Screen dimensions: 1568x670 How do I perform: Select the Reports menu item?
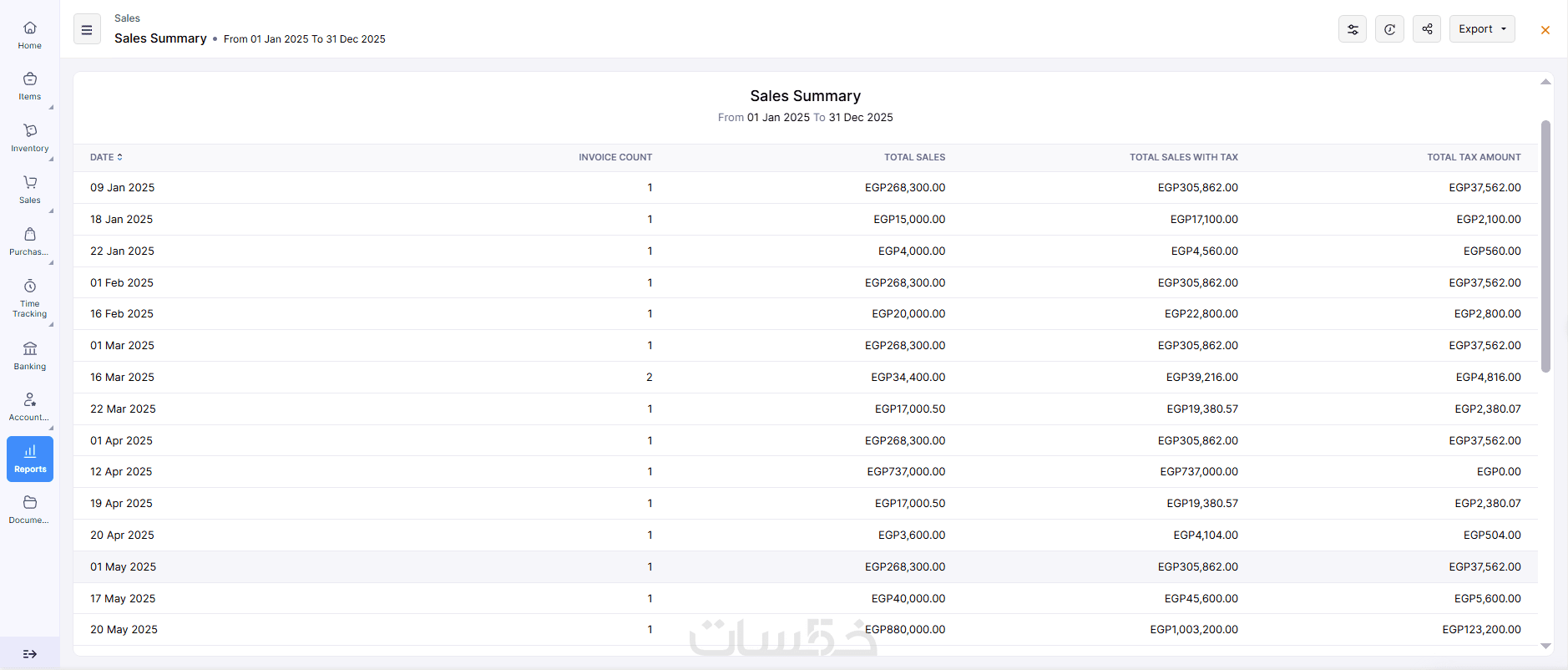(x=30, y=459)
